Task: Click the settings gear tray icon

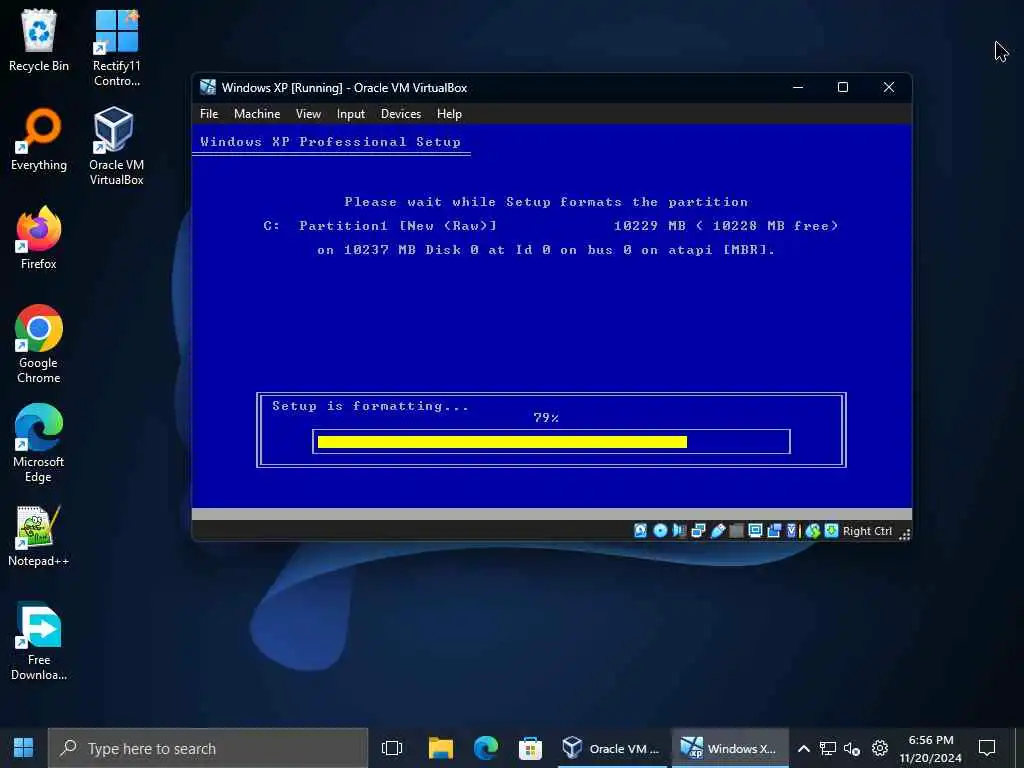Action: pyautogui.click(x=880, y=748)
